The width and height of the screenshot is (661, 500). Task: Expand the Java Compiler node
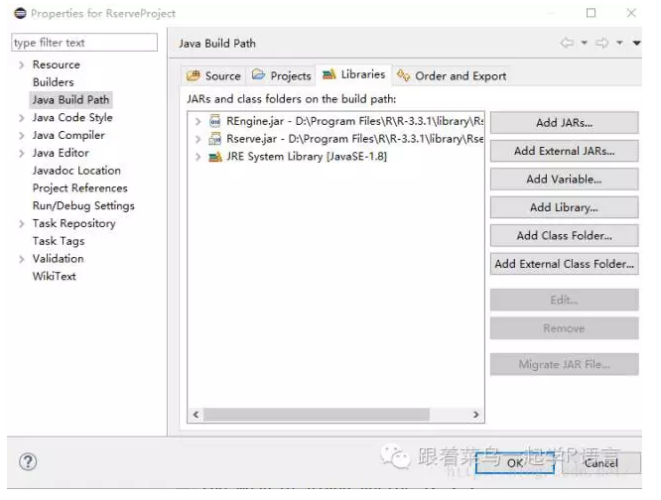click(21, 136)
